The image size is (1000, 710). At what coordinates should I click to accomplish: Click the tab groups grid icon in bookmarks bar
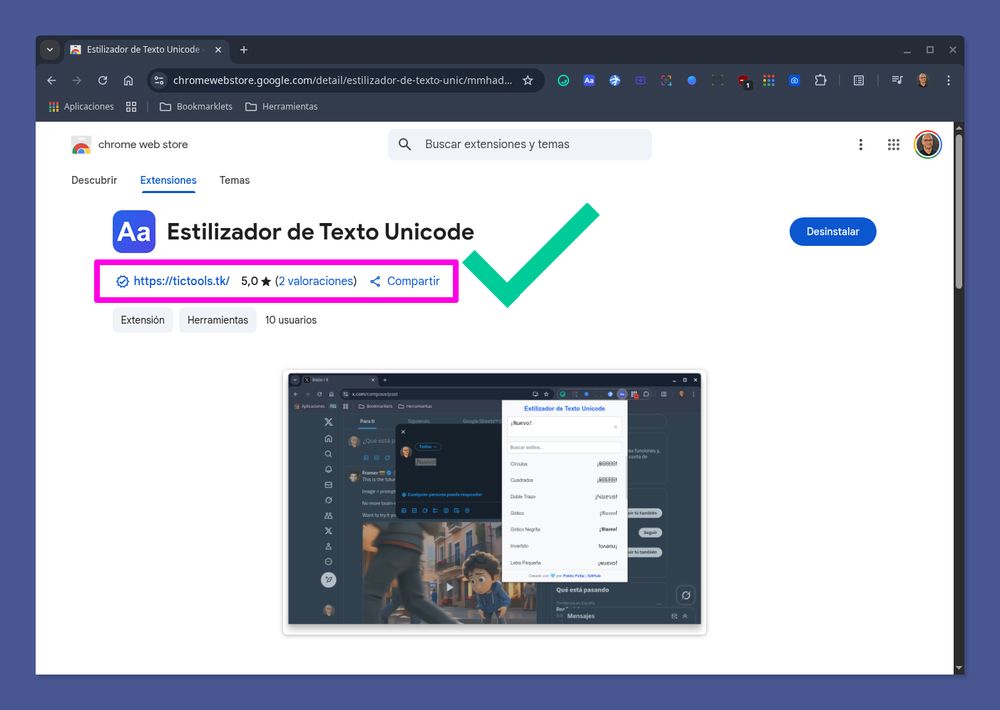(131, 107)
